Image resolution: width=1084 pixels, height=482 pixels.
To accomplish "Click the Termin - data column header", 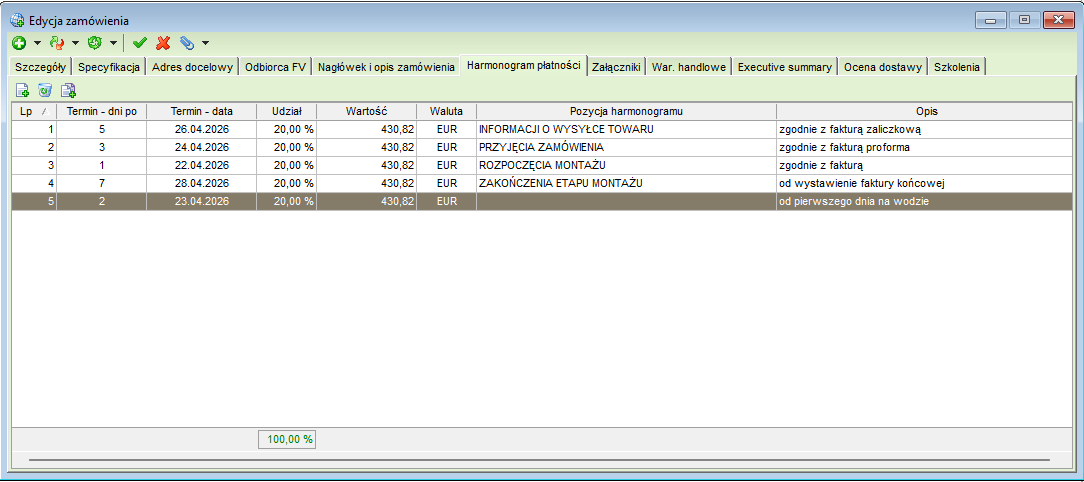I will [202, 111].
